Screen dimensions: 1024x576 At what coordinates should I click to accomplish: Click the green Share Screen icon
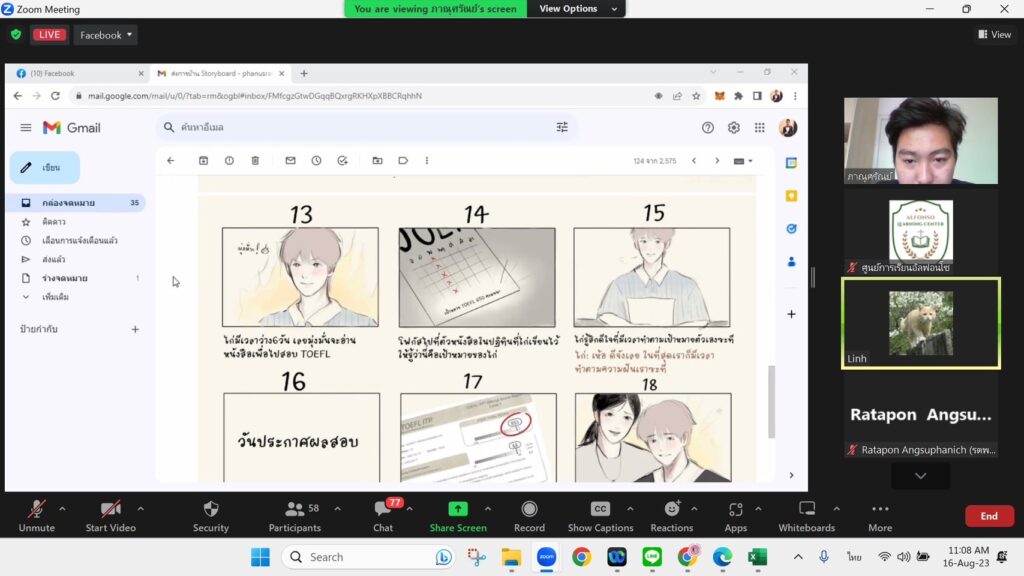tap(457, 509)
